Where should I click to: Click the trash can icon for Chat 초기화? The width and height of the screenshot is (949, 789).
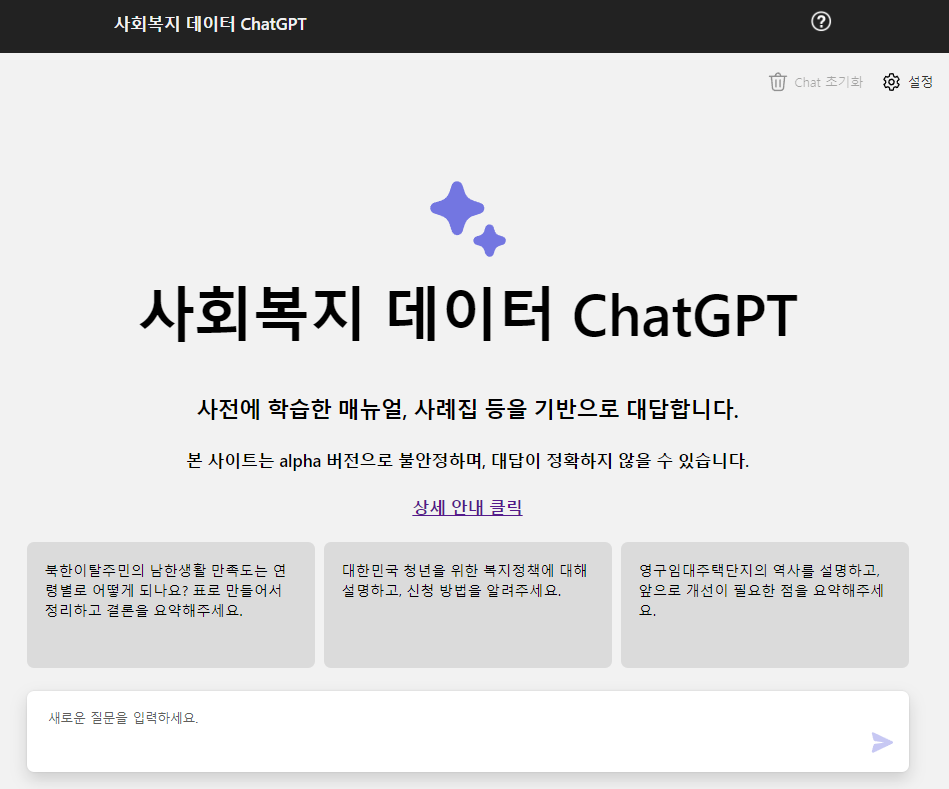778,82
